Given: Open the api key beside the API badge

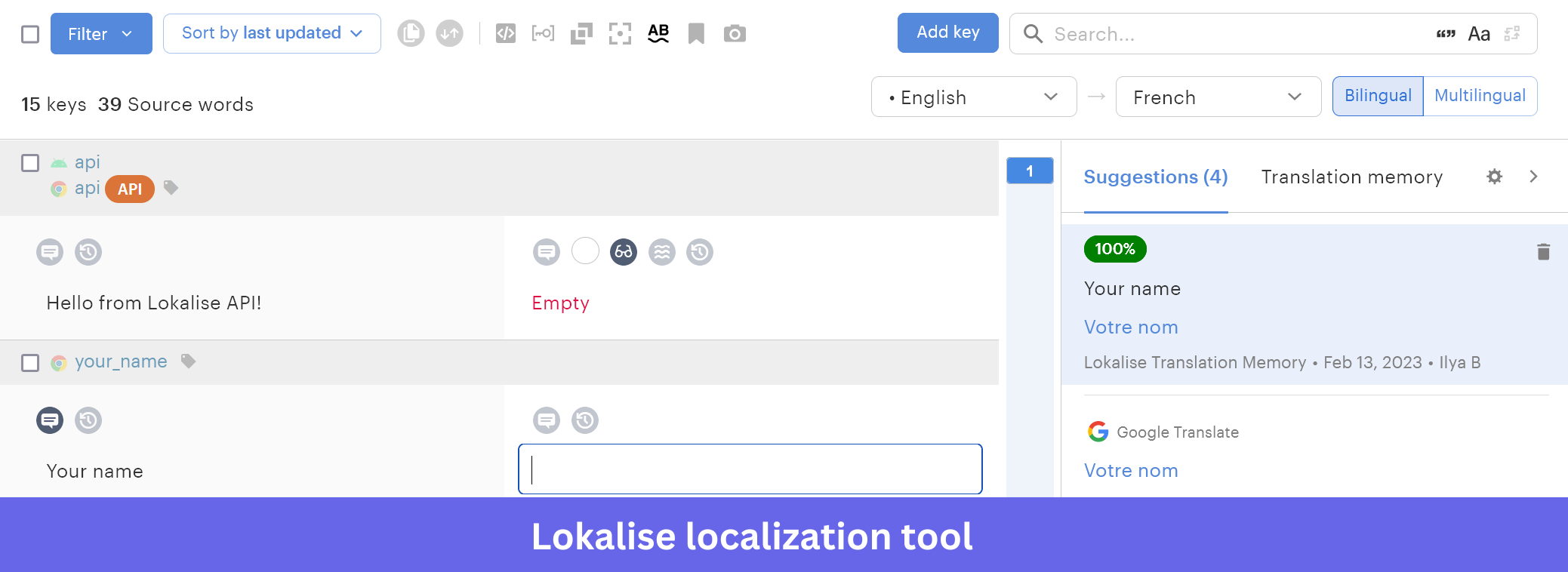Looking at the screenshot, I should click(x=88, y=188).
